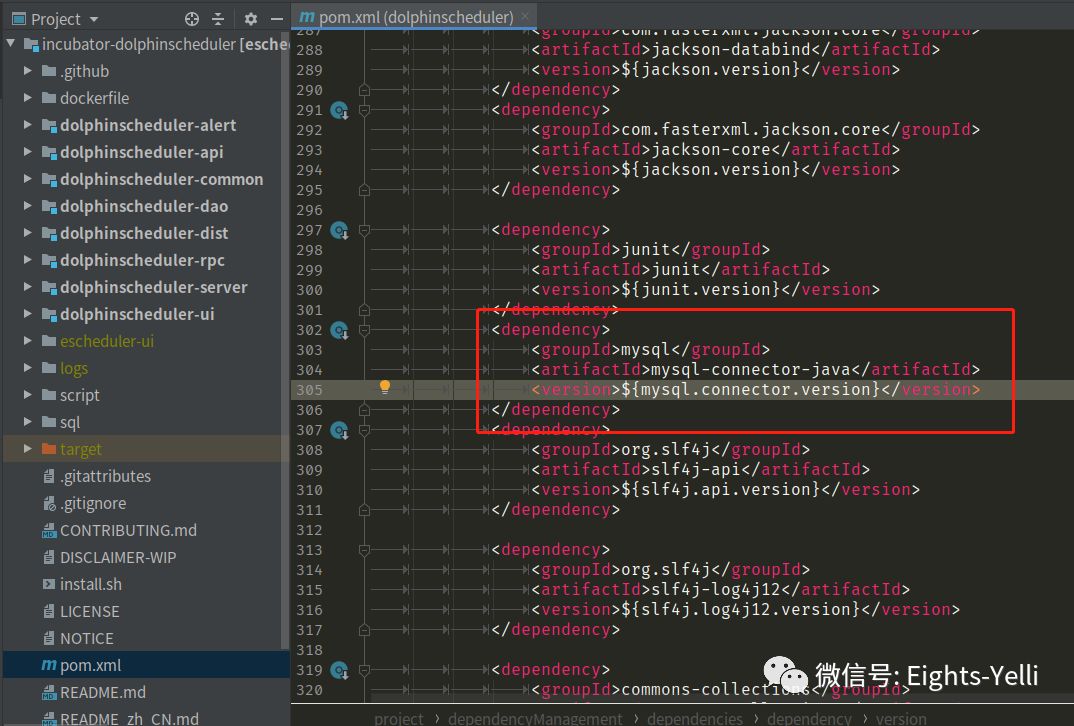Select the script folder
The image size is (1074, 726).
(79, 395)
